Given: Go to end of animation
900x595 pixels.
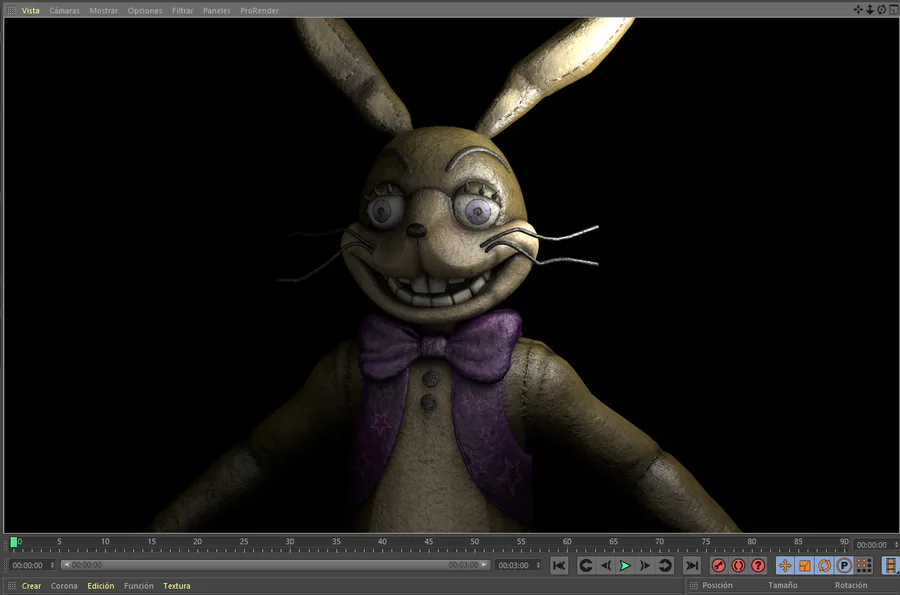Looking at the screenshot, I should (x=692, y=566).
